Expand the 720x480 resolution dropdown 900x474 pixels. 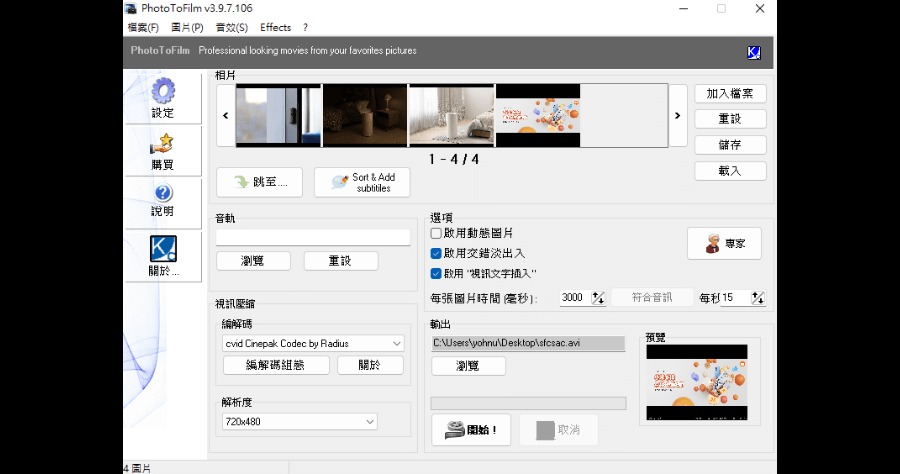[x=370, y=422]
